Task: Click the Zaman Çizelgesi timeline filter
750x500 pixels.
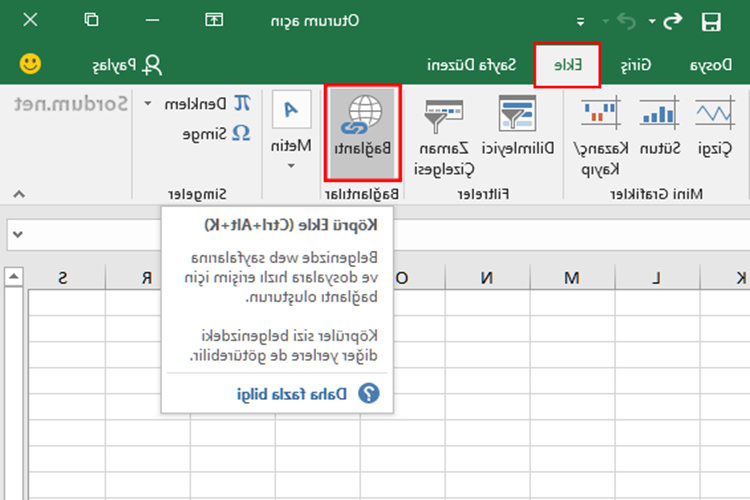Action: click(444, 136)
